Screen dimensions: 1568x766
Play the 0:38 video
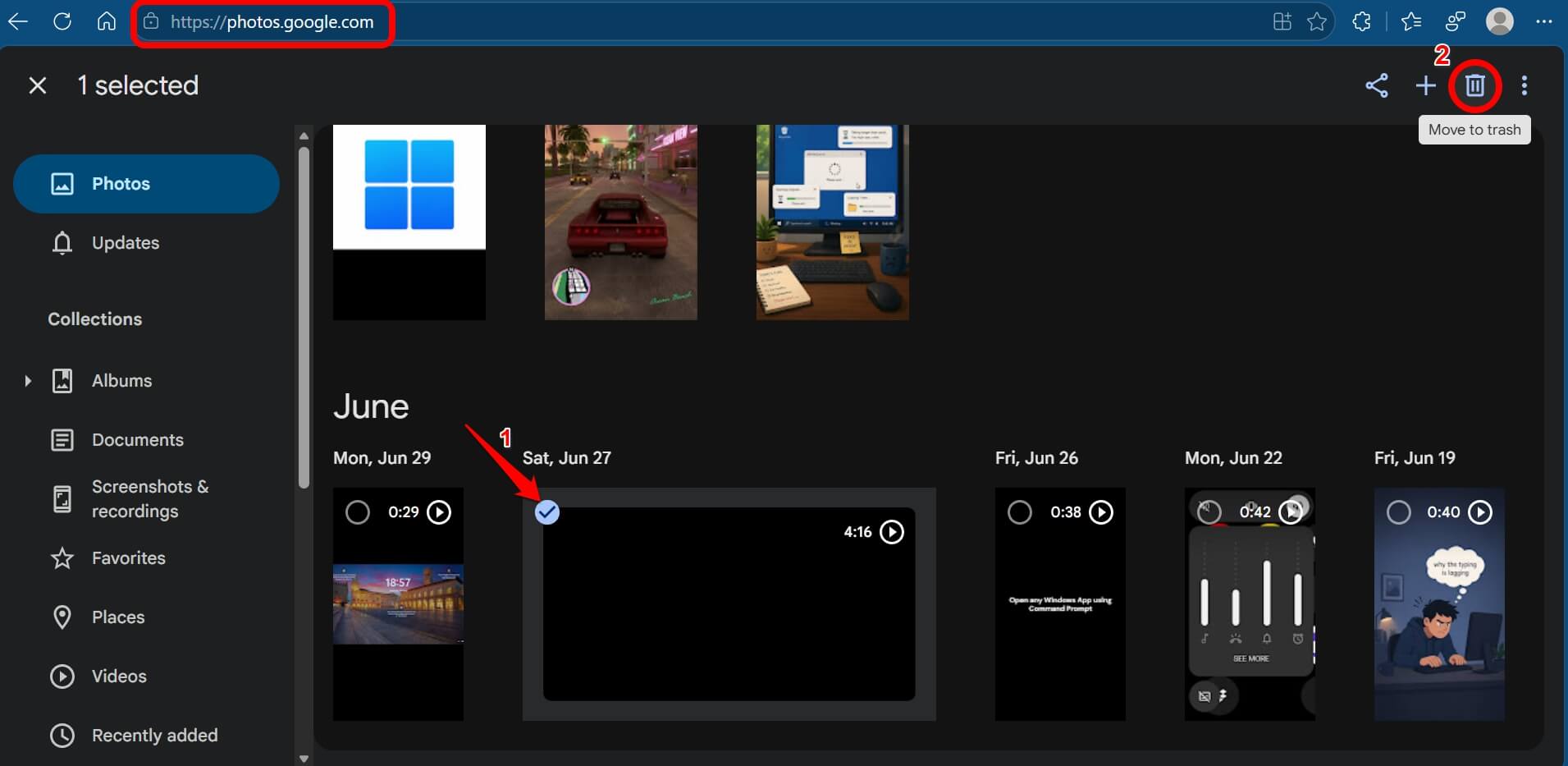click(x=1101, y=512)
